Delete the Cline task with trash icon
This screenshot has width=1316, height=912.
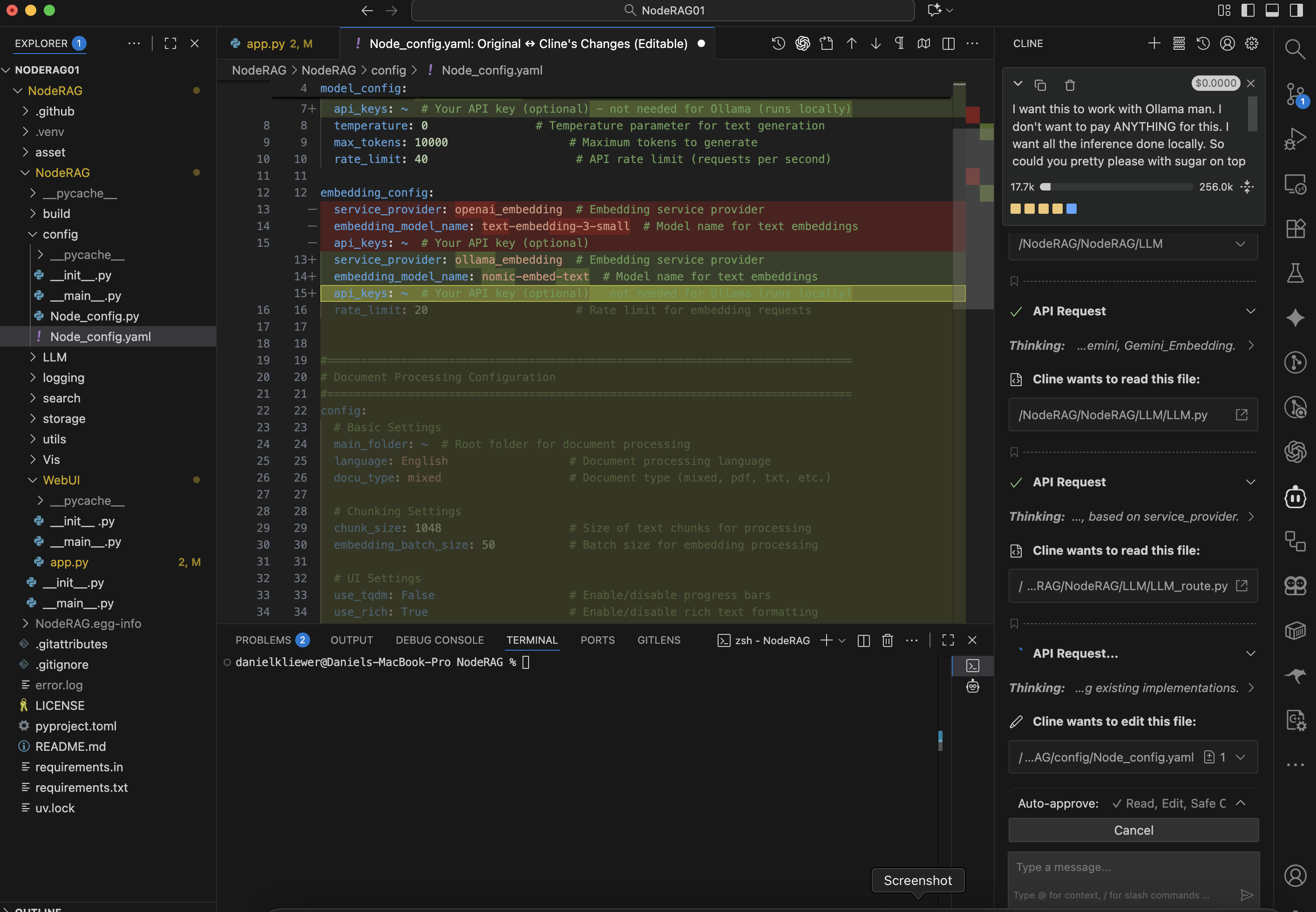[1070, 85]
